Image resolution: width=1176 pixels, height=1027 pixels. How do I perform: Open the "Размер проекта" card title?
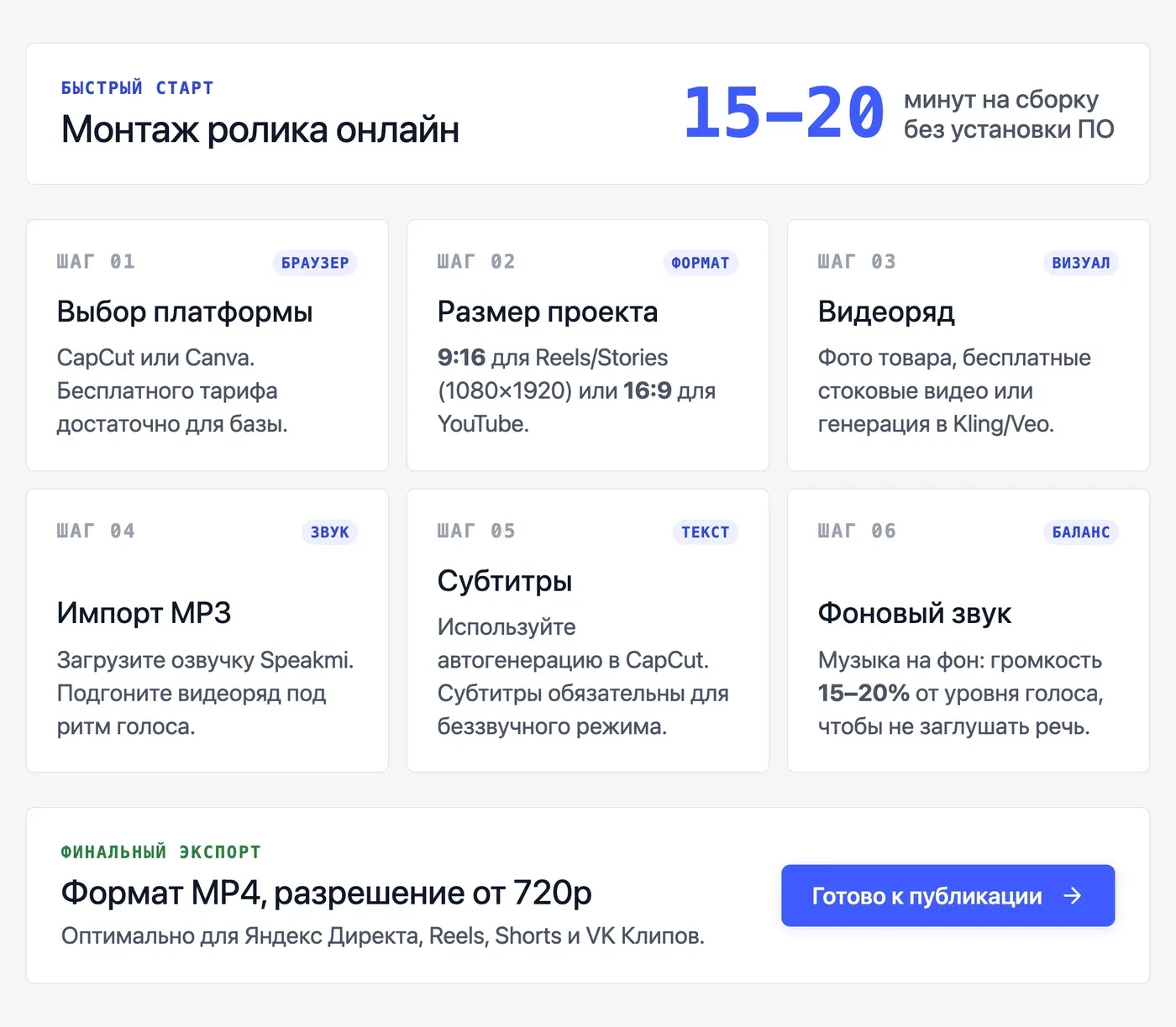click(548, 312)
